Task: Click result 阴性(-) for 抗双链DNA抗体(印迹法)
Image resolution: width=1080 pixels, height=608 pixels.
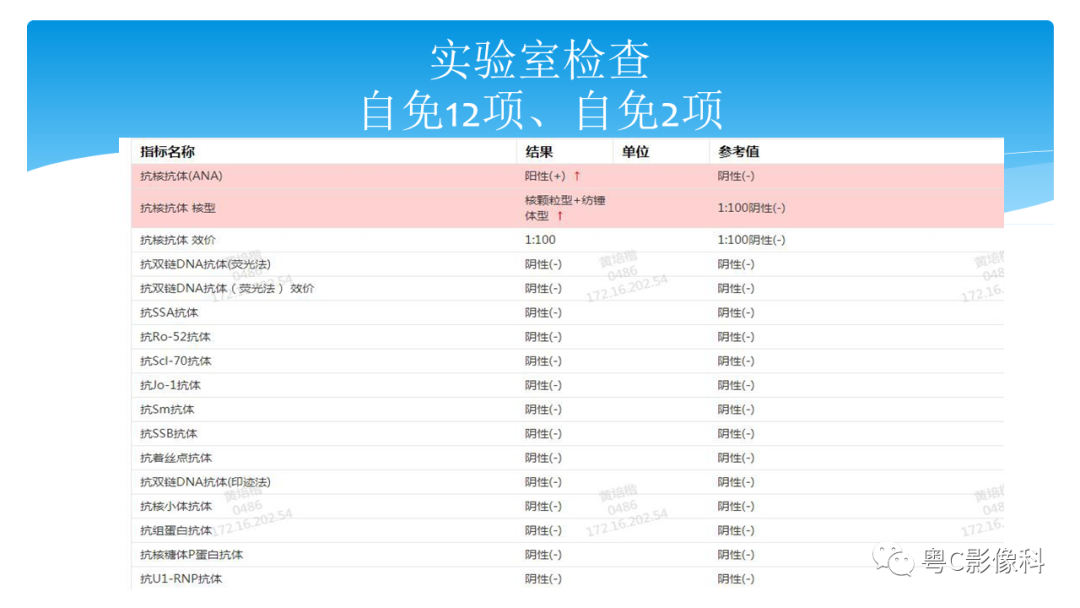Action: (543, 482)
